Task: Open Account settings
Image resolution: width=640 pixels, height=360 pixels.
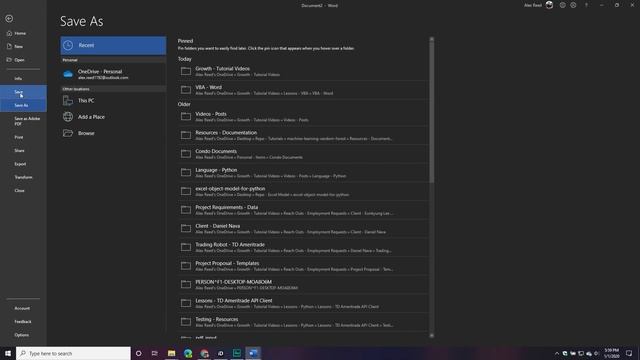Action: pos(23,308)
